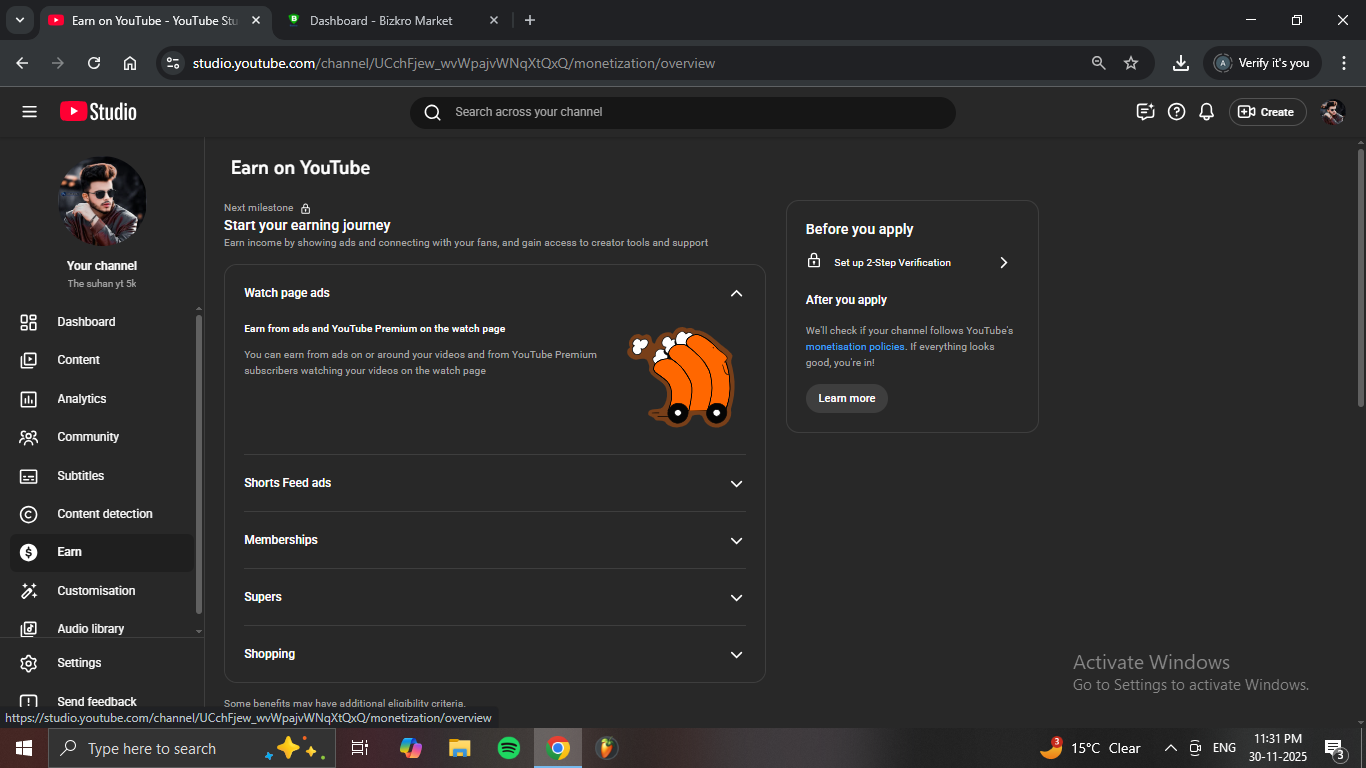Bookmark this page with star icon
1366x768 pixels.
pyautogui.click(x=1131, y=63)
